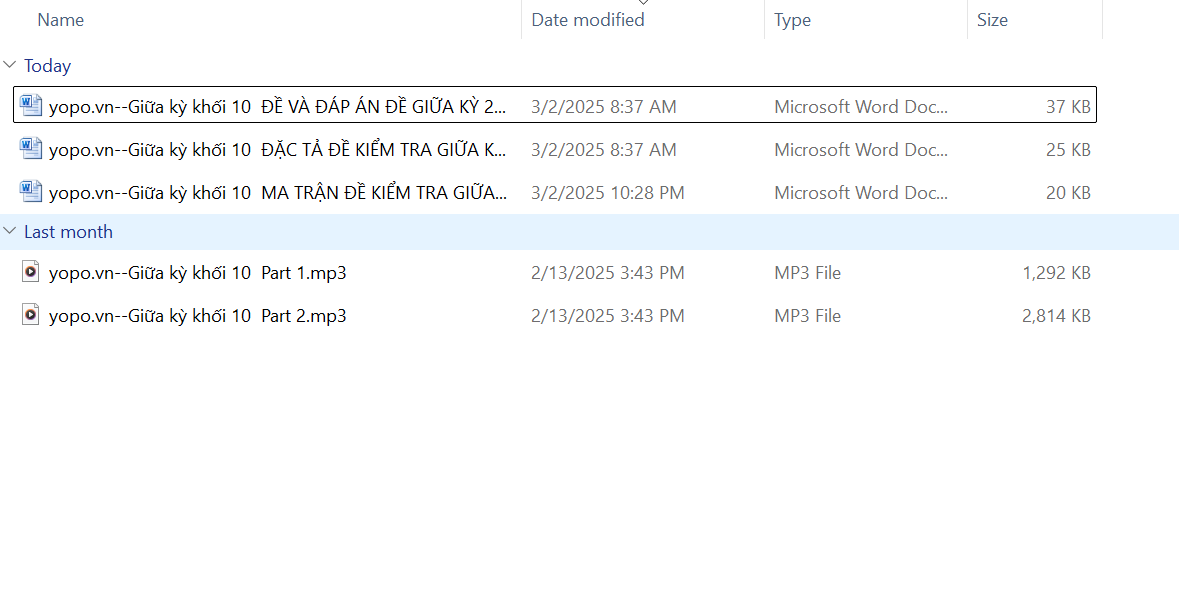This screenshot has height=609, width=1179.
Task: Click the Word icon of ĐẶC TẢ ĐỀ file
Action: [32, 149]
